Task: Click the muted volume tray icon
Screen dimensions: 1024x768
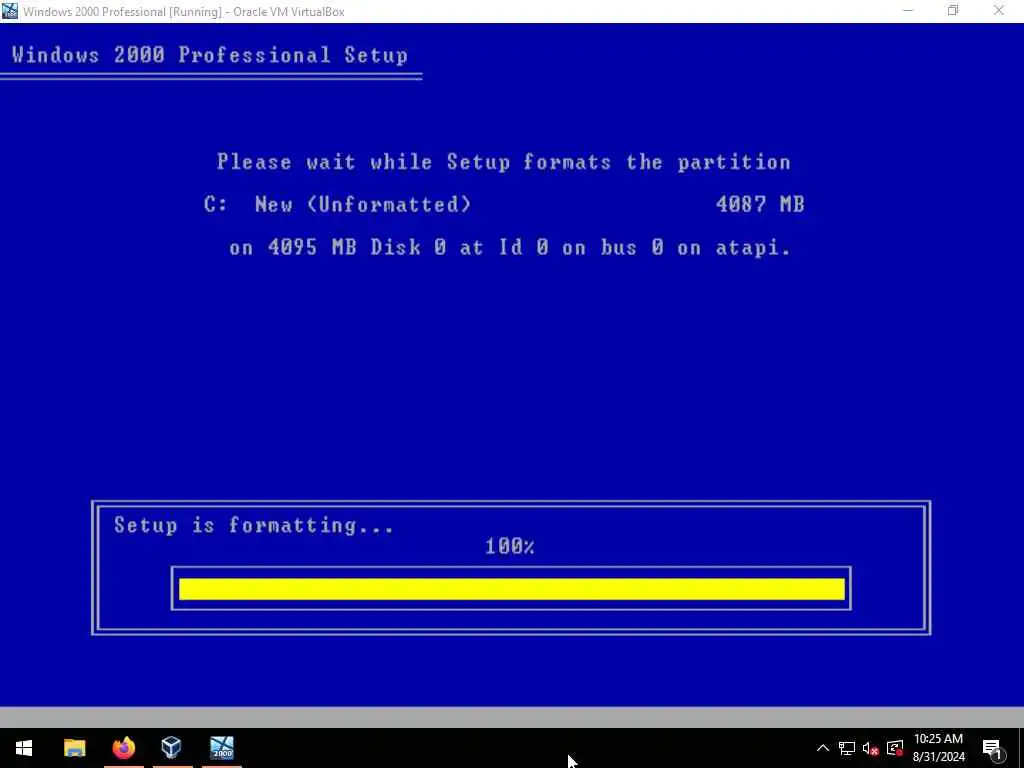Action: [x=871, y=748]
